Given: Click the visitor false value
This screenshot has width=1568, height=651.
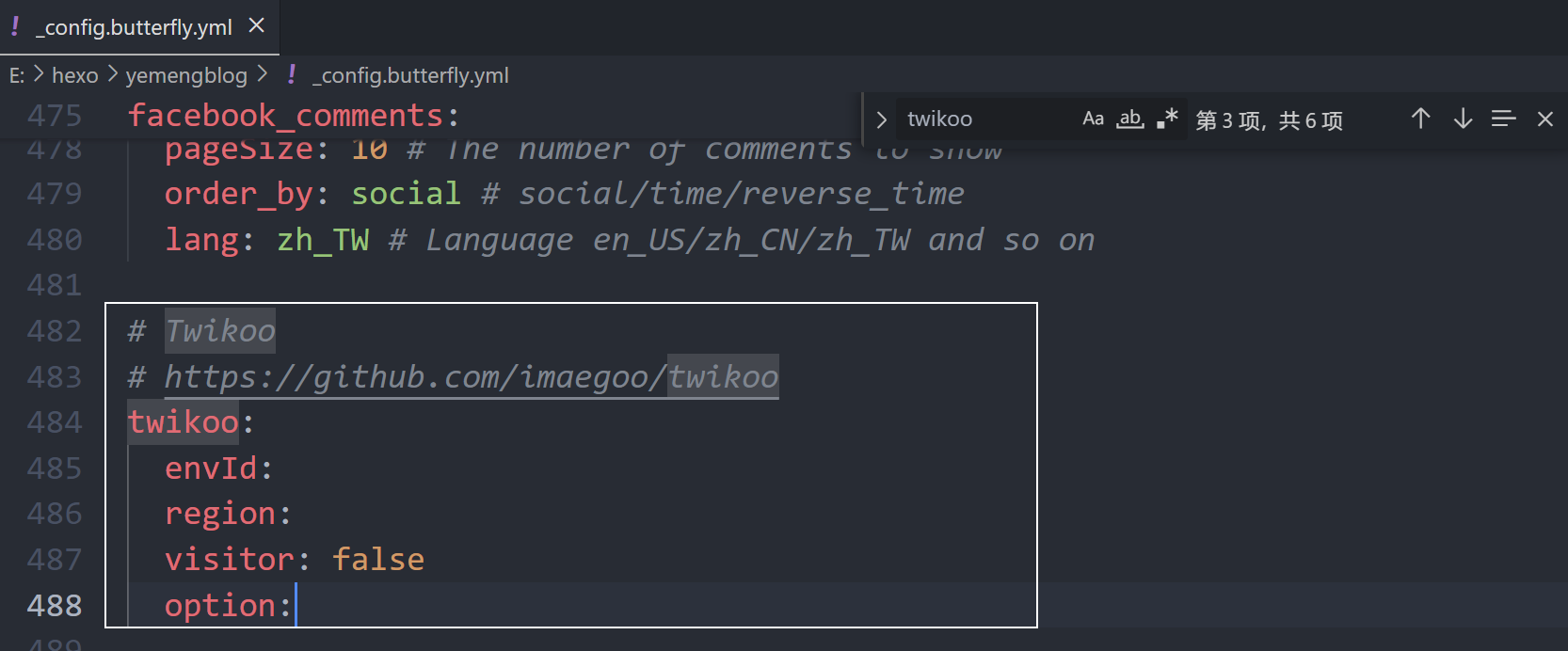Looking at the screenshot, I should click(377, 560).
